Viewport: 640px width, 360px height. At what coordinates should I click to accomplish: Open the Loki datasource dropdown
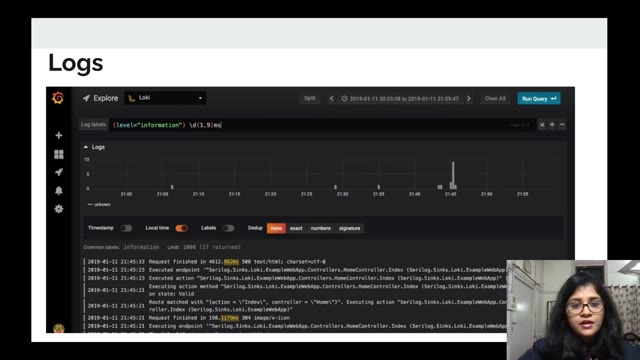[165, 98]
